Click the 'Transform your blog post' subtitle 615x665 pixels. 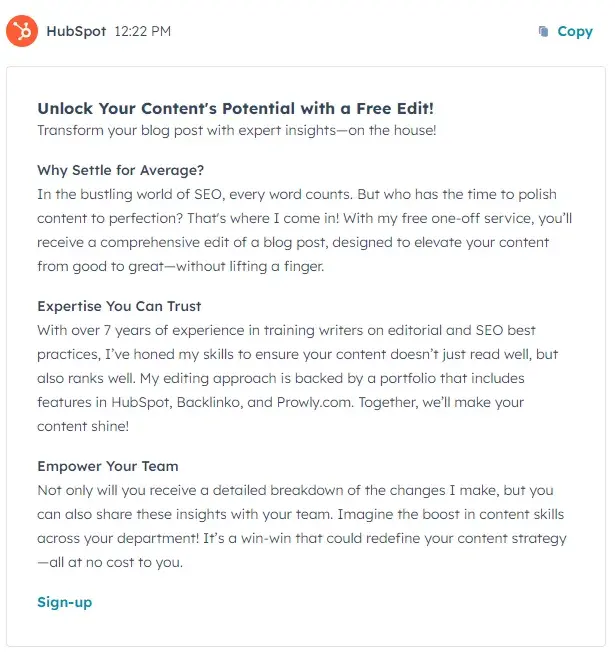[x=236, y=130]
